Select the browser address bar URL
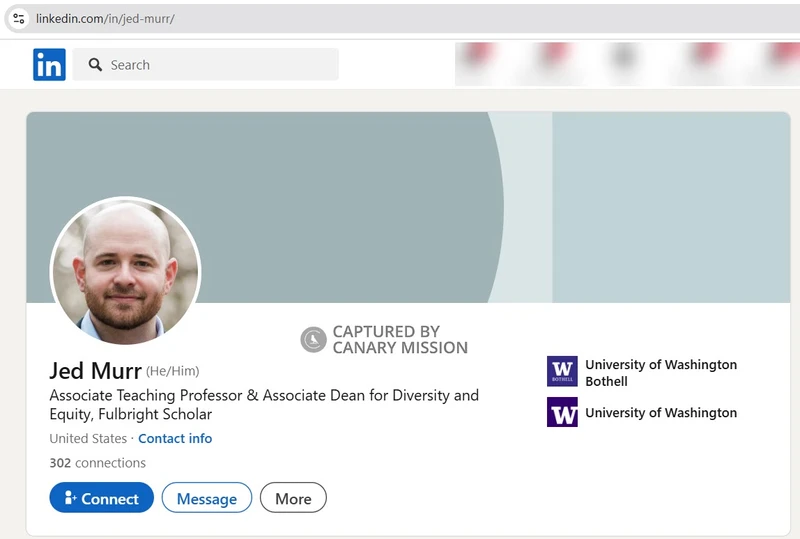 click(x=105, y=18)
